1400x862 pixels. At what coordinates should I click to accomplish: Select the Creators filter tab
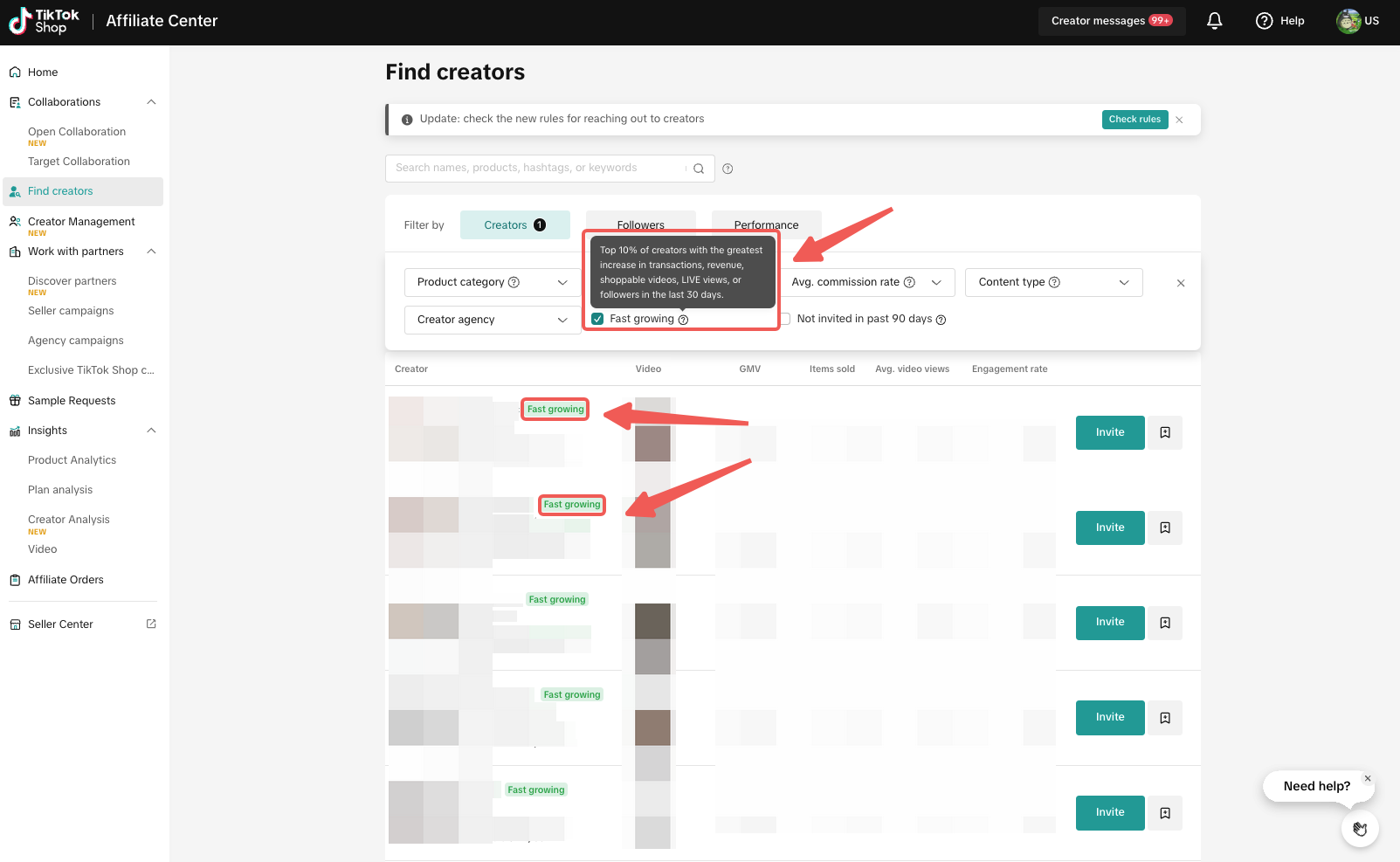click(x=514, y=224)
